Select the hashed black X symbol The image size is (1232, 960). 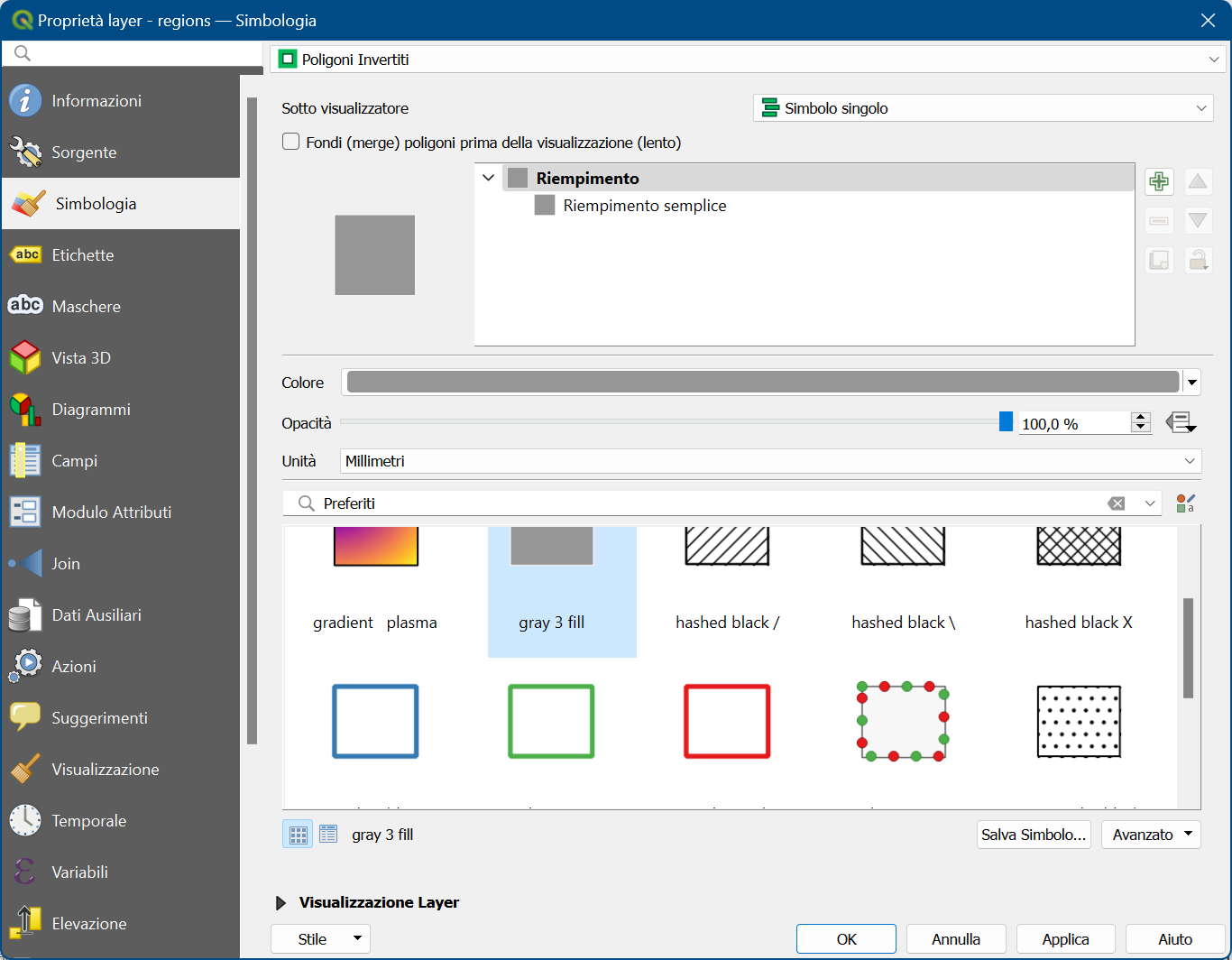1079,592
